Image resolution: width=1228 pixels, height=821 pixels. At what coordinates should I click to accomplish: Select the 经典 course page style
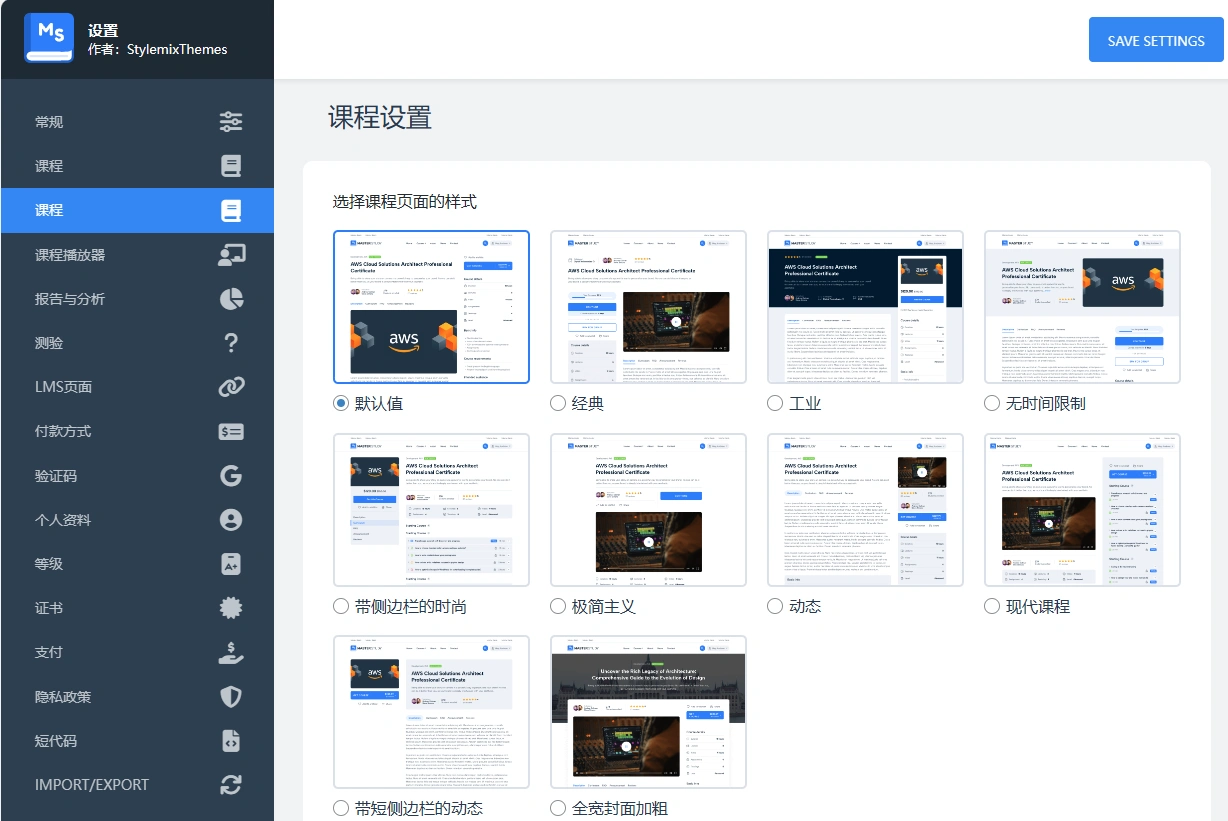point(557,403)
